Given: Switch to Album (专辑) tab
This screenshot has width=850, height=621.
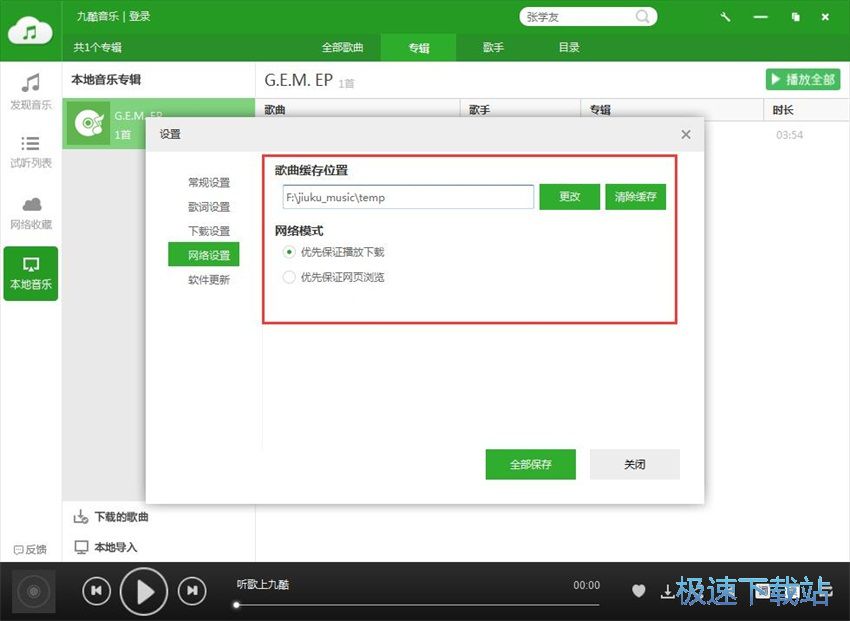Looking at the screenshot, I should (418, 48).
